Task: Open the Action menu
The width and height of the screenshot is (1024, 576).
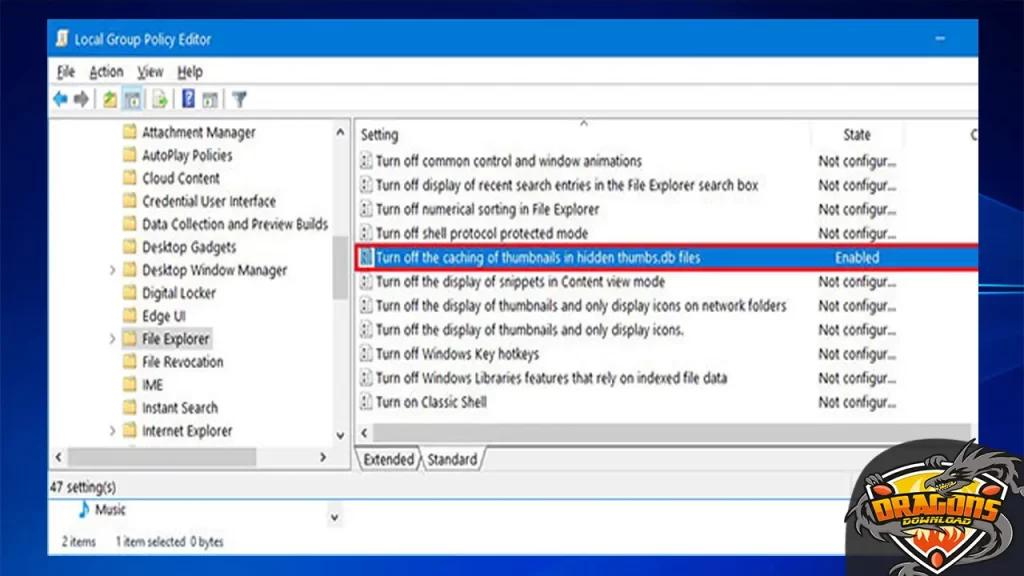Action: [x=106, y=72]
